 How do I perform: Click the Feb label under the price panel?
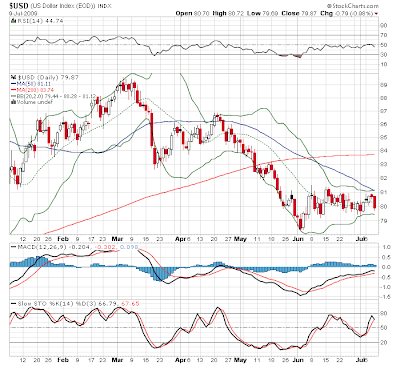[63, 239]
